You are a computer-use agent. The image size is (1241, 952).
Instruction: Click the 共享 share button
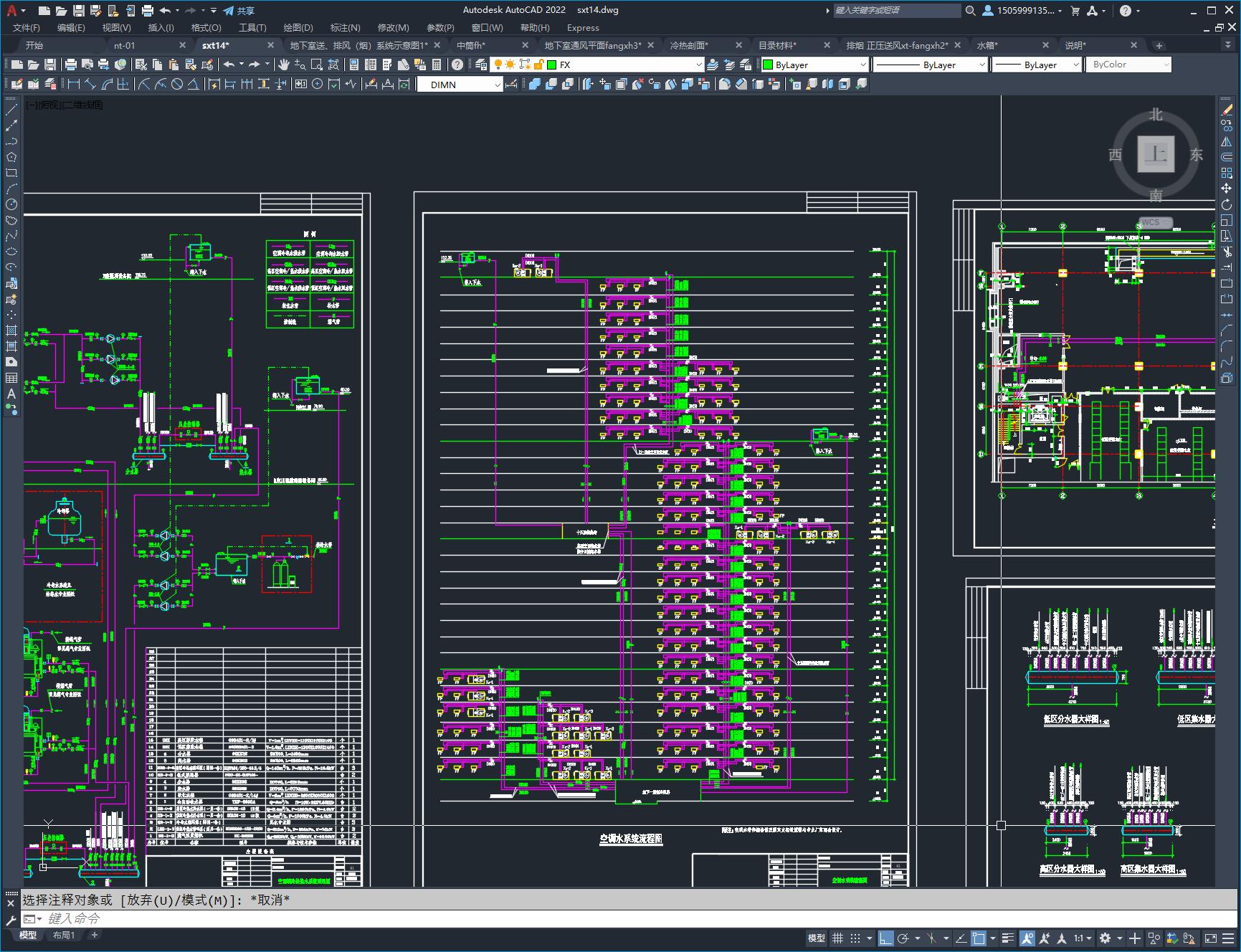tap(239, 11)
